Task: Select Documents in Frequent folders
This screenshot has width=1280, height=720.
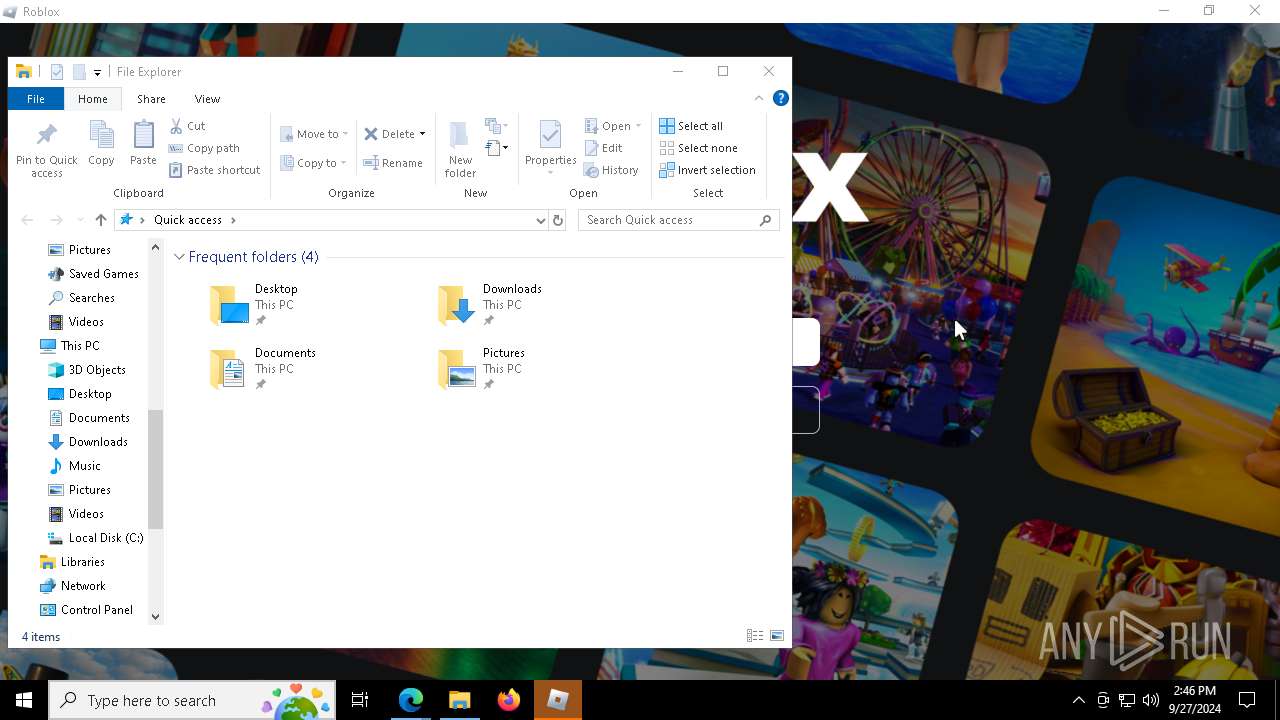Action: point(262,369)
